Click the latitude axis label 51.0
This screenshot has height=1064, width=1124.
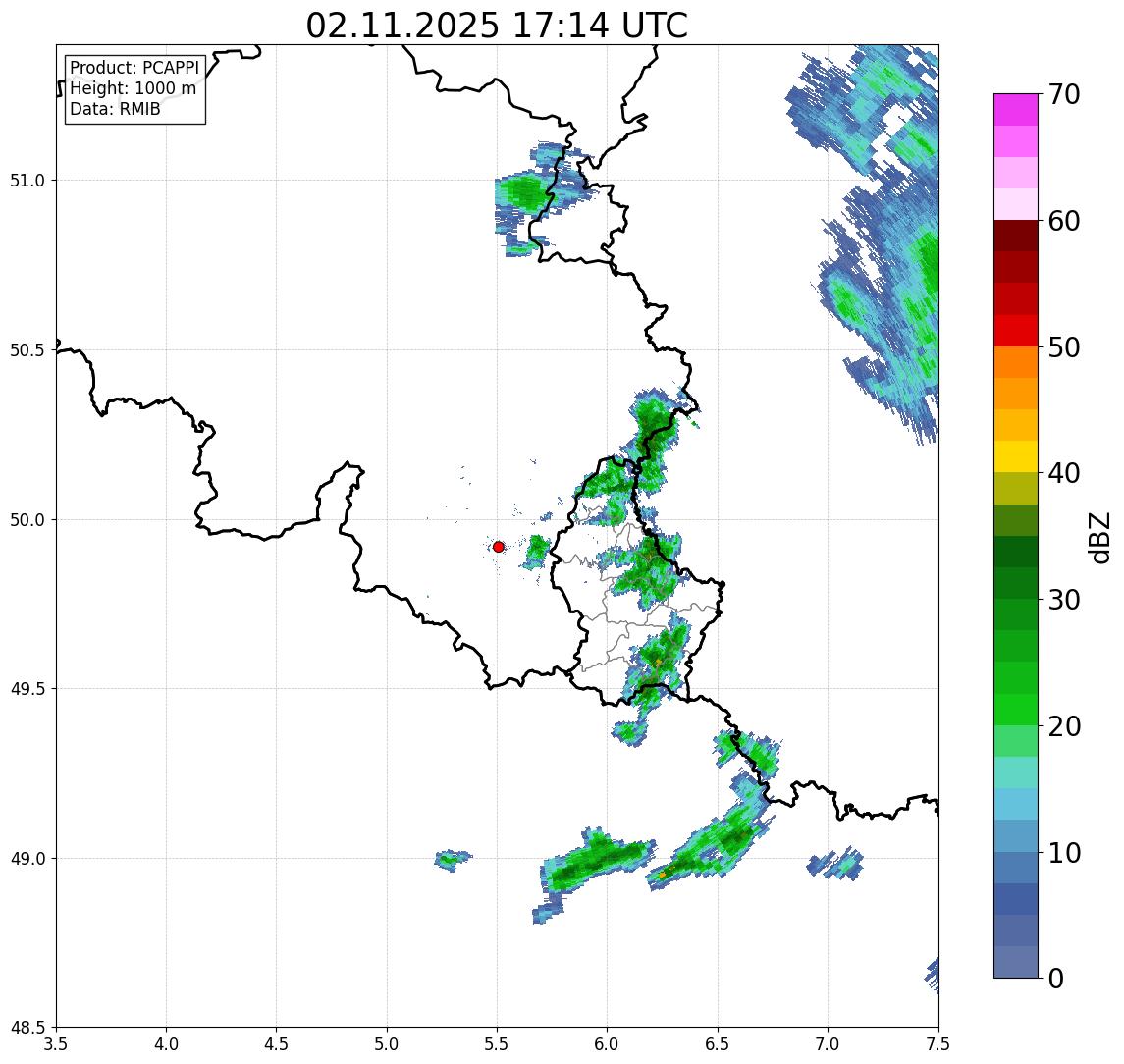click(x=27, y=181)
